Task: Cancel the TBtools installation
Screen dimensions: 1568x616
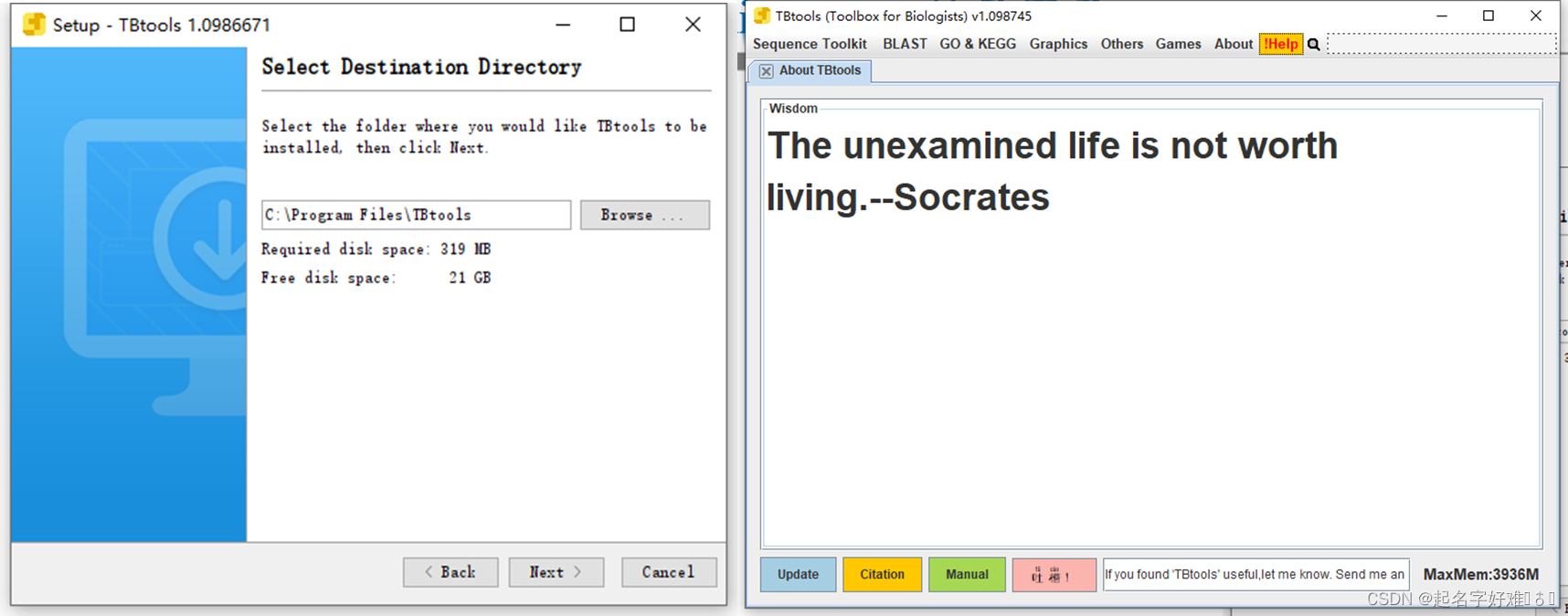Action: click(x=669, y=572)
